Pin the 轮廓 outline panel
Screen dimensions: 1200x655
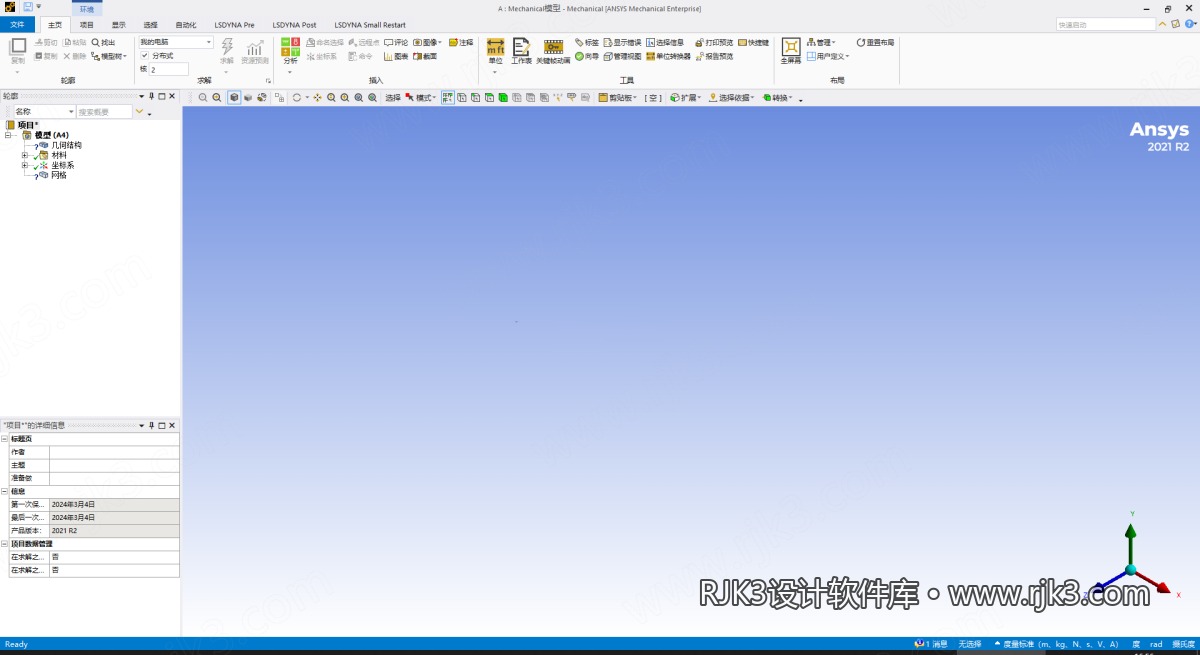tap(151, 96)
